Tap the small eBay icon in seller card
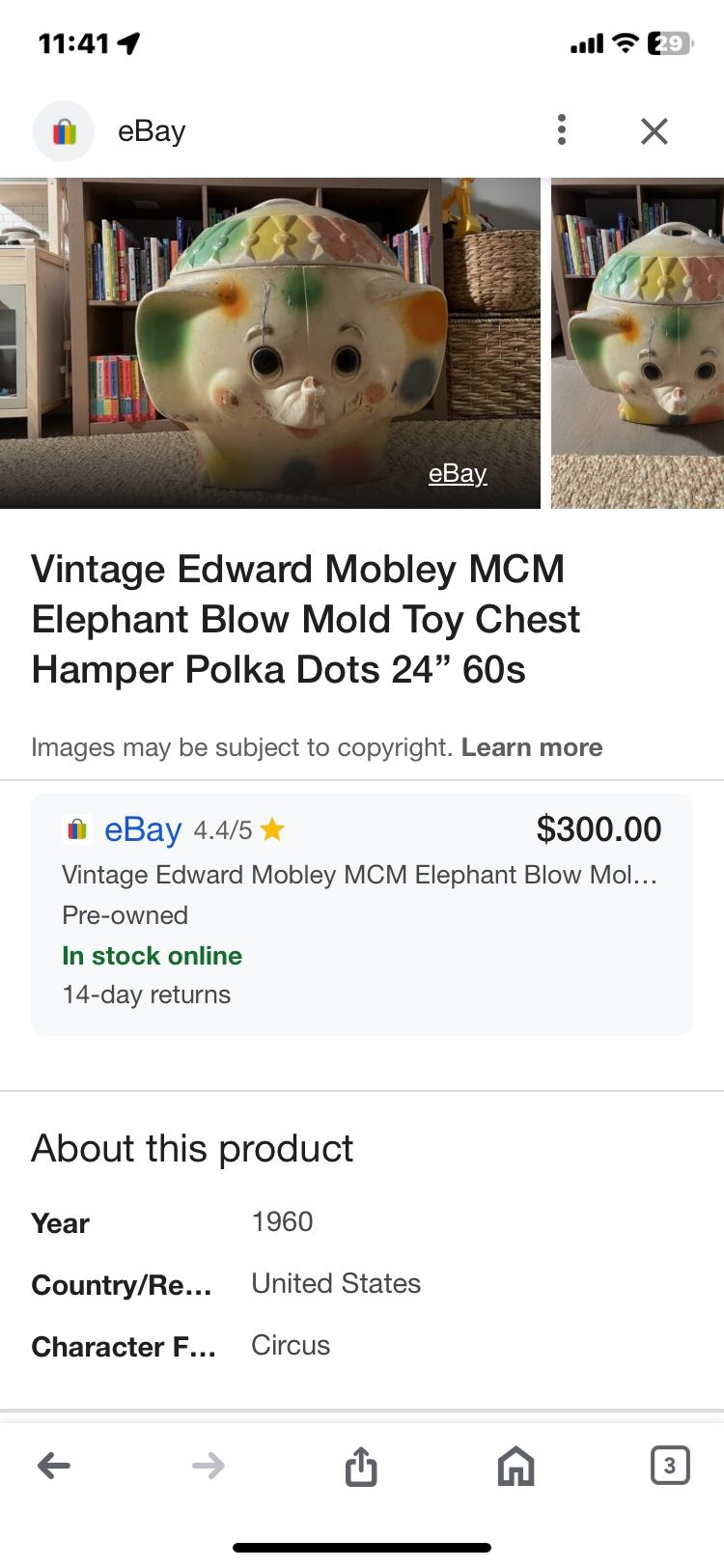This screenshot has width=724, height=1568. (x=77, y=829)
